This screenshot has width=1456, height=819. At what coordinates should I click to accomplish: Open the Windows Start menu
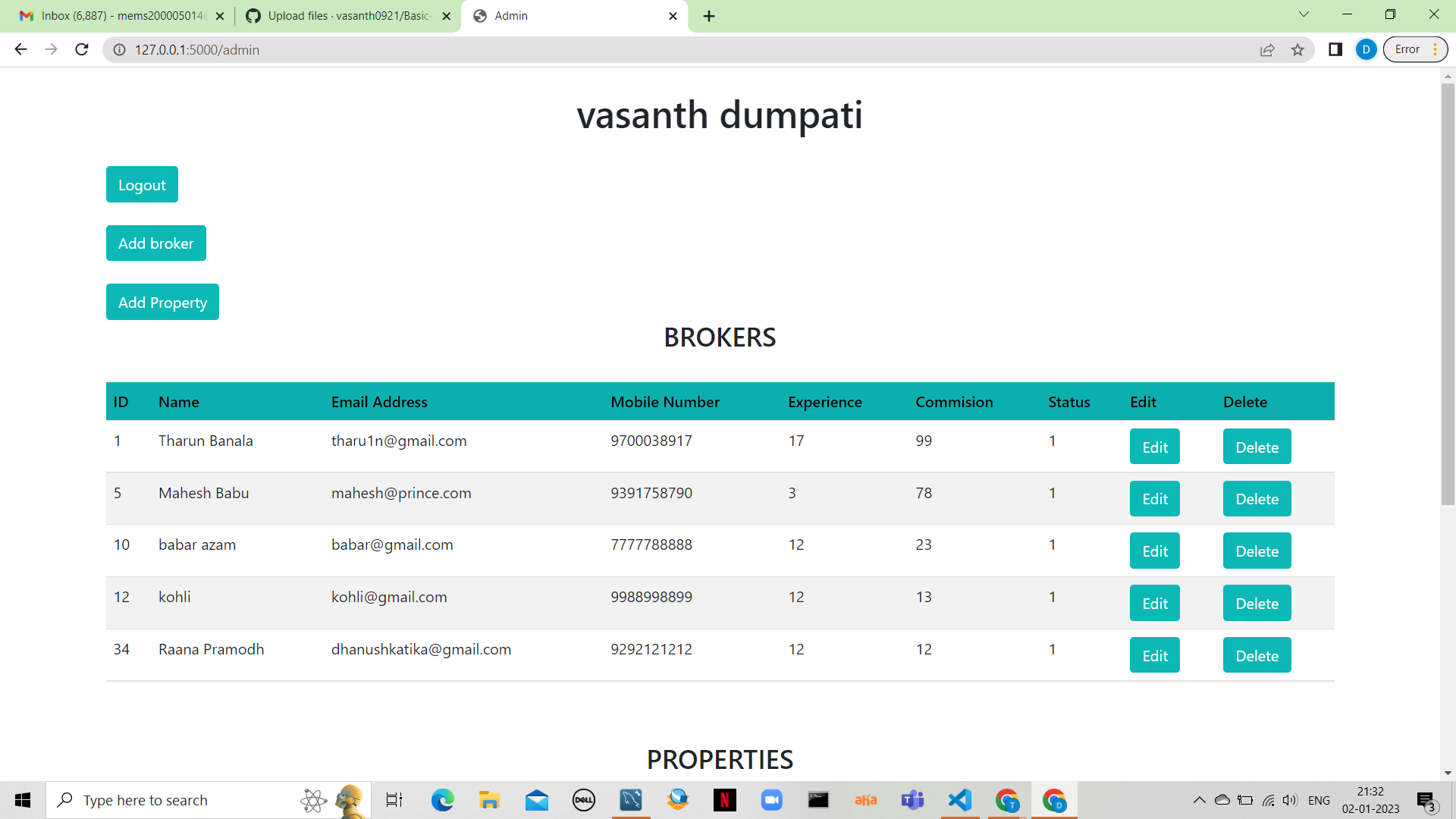(22, 799)
